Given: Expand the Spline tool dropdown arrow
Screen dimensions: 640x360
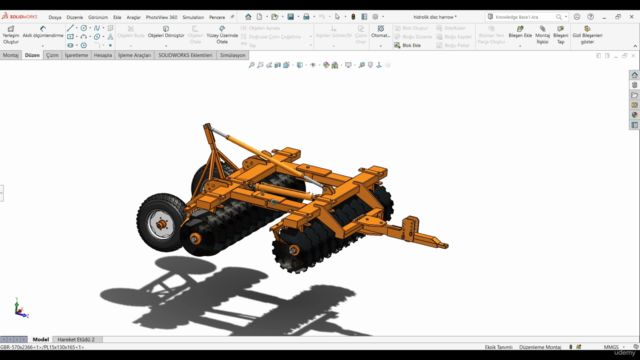Looking at the screenshot, I should coord(103,28).
